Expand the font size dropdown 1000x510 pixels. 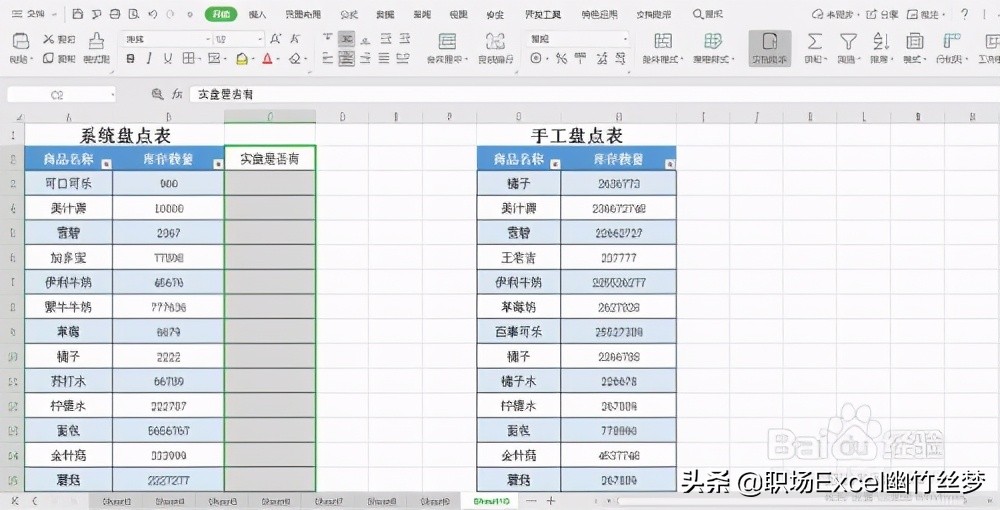pyautogui.click(x=260, y=40)
